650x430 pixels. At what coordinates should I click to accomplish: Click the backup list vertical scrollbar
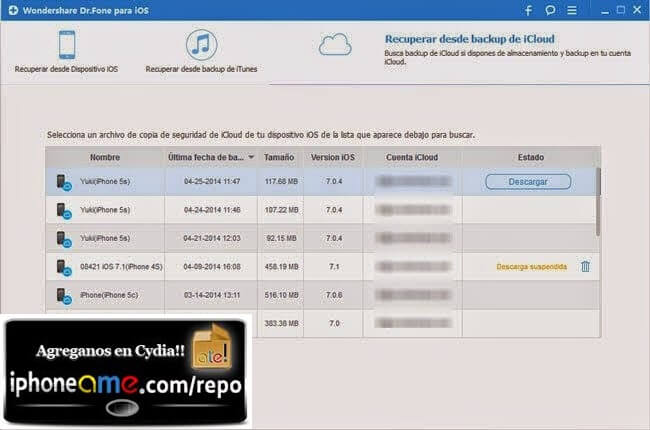(597, 200)
